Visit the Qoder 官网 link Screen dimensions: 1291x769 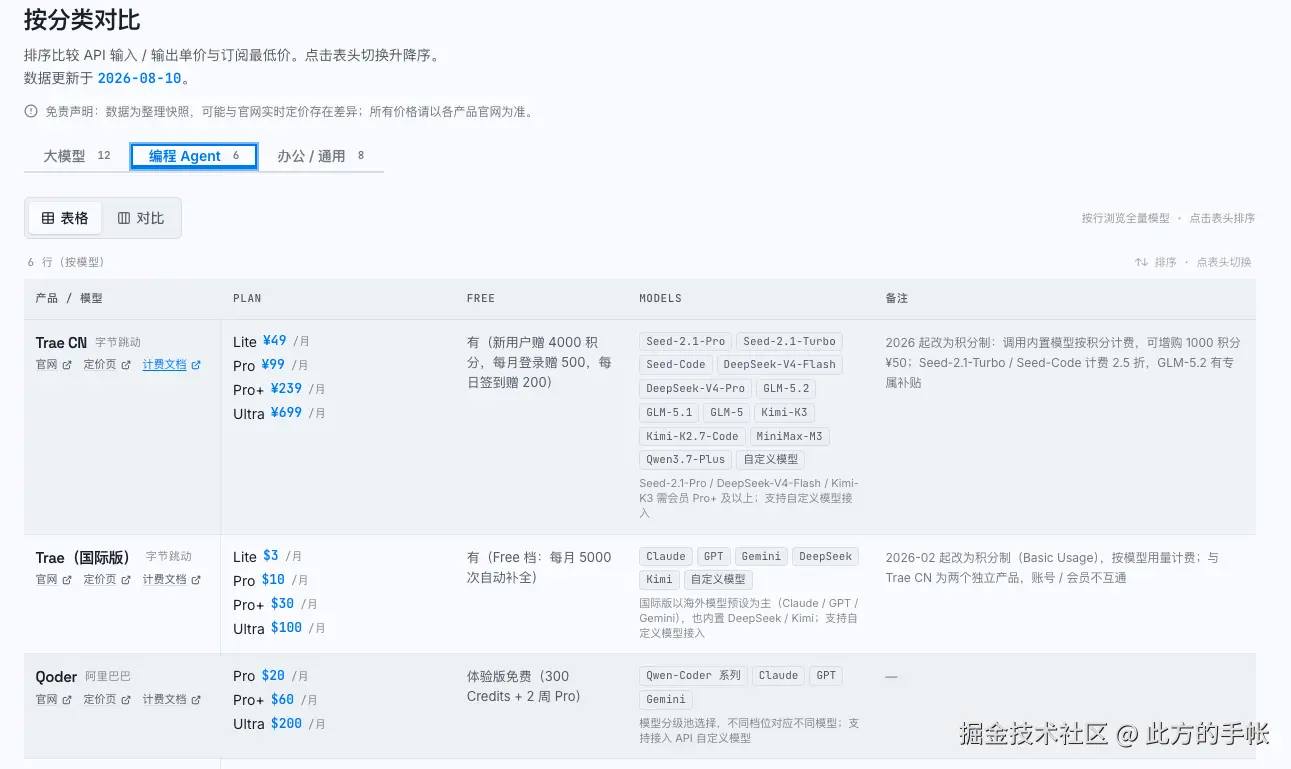pyautogui.click(x=53, y=700)
